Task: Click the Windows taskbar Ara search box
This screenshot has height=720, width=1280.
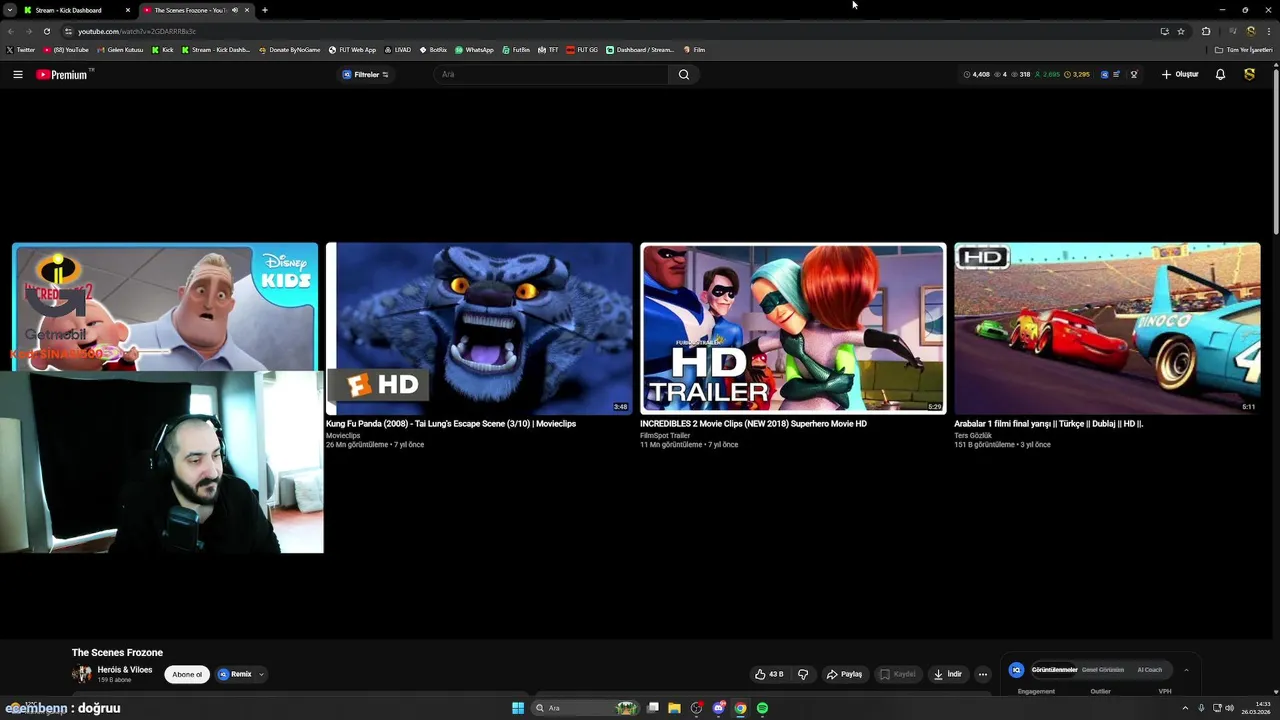Action: point(585,708)
